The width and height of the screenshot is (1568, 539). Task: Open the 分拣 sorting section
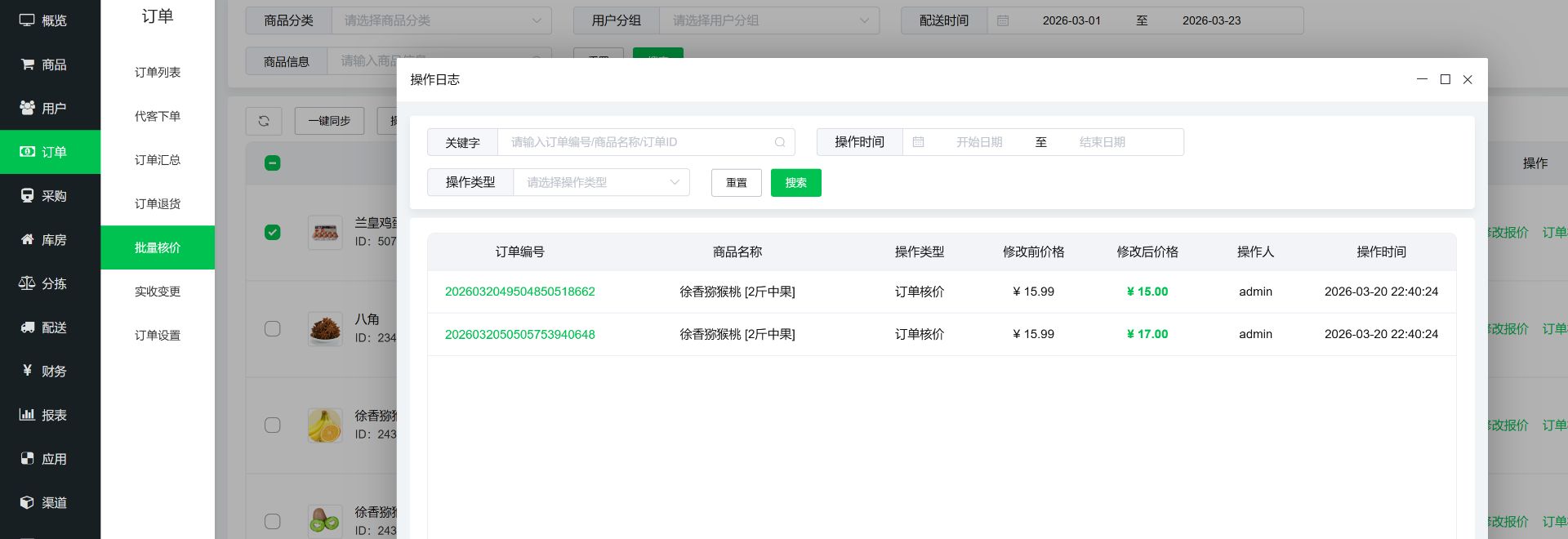coord(50,283)
